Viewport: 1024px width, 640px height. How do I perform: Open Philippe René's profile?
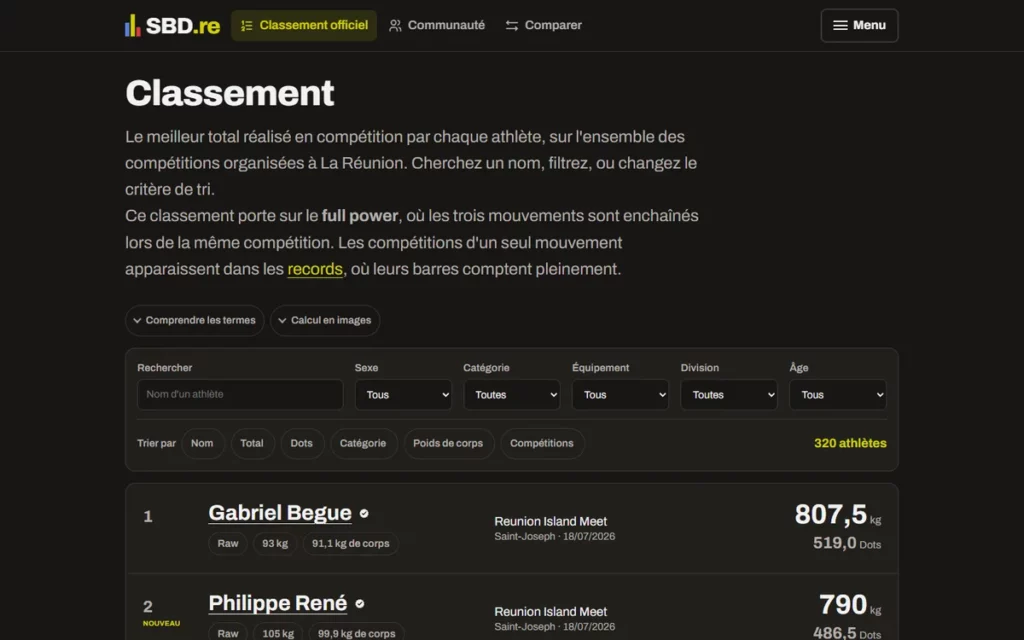(278, 603)
